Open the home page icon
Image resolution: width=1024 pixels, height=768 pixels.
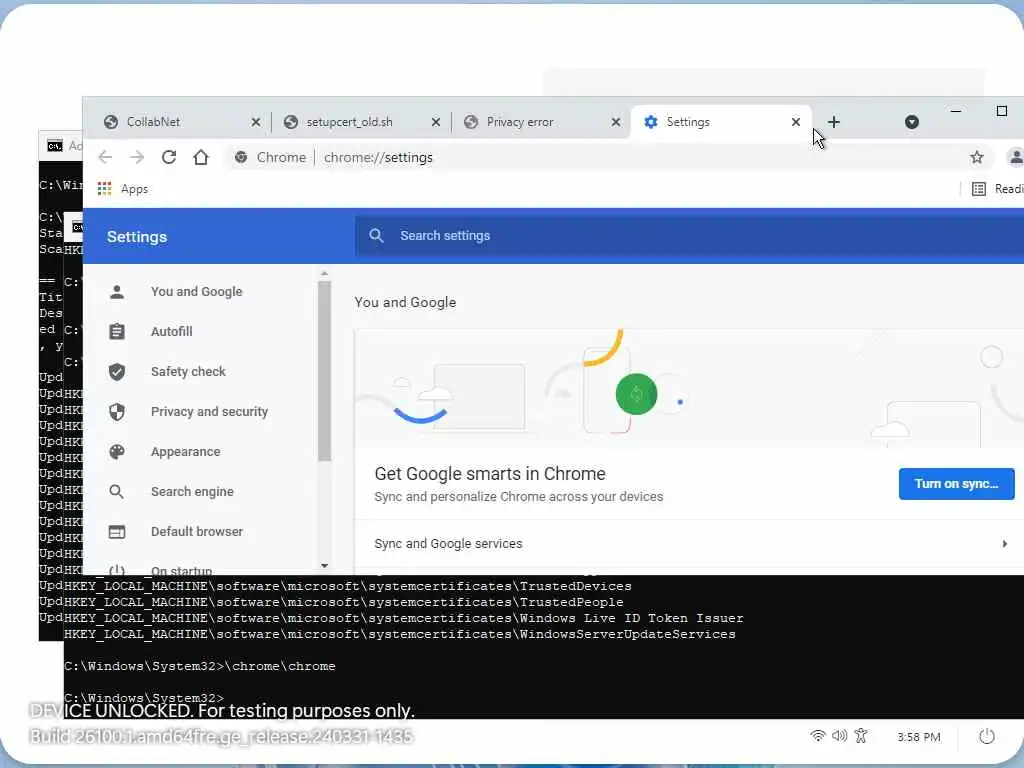(201, 157)
